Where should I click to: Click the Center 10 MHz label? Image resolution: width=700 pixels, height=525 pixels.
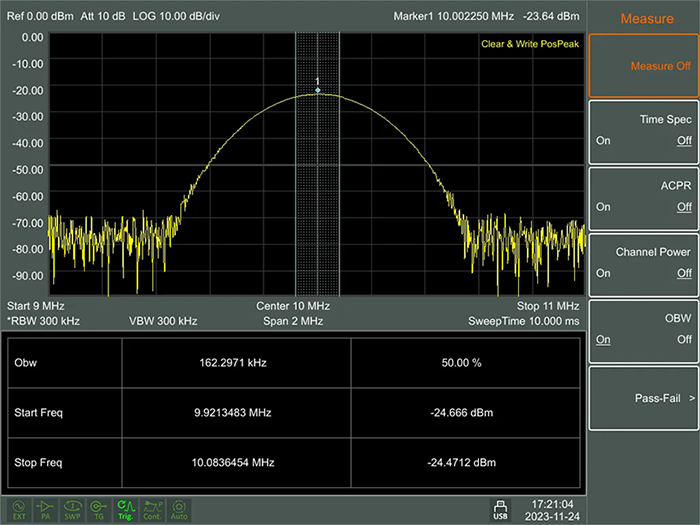tap(293, 306)
